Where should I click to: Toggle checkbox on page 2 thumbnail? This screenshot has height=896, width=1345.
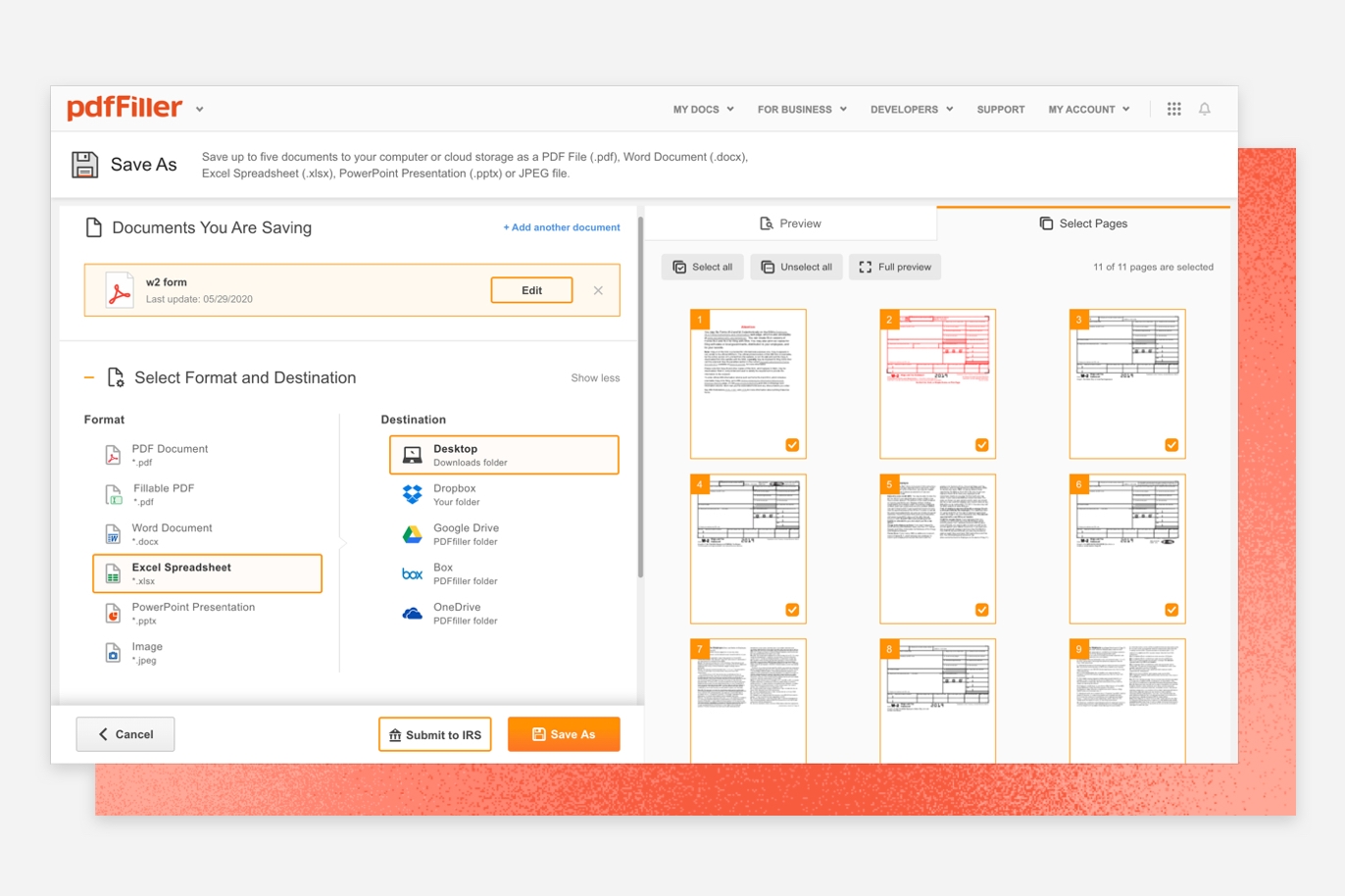tap(981, 445)
